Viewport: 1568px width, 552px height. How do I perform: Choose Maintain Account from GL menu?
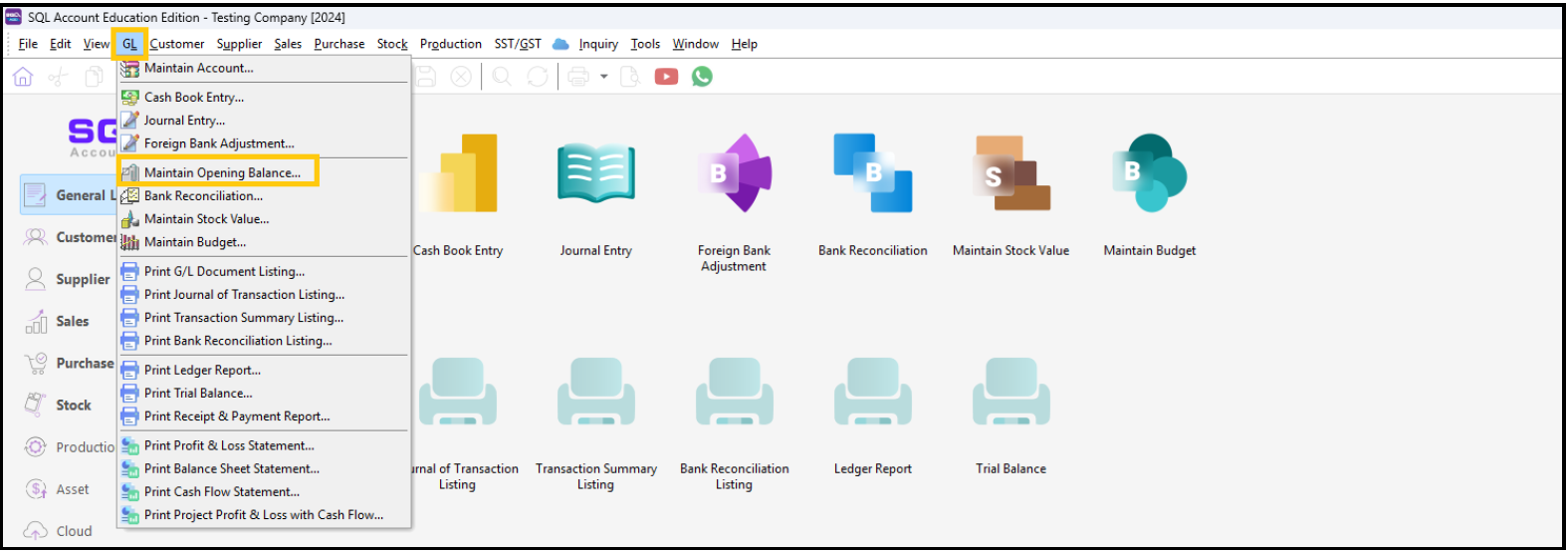coord(264,68)
